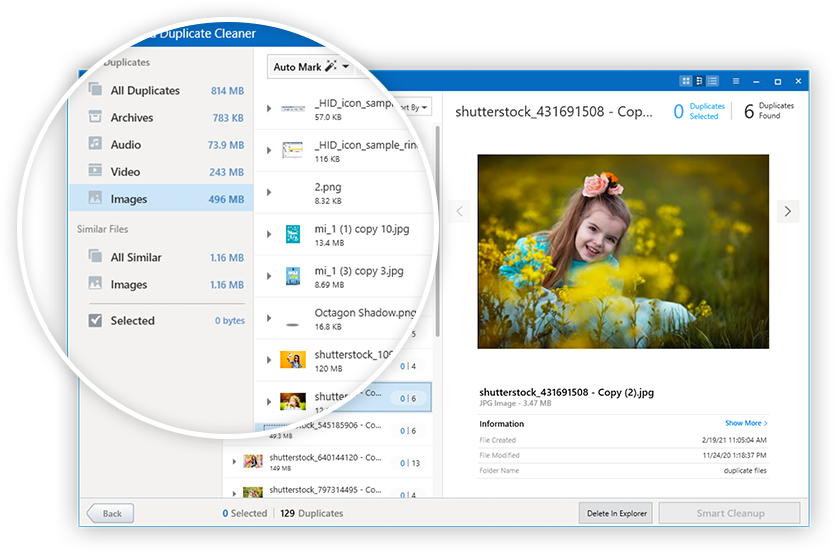
Task: Expand the _HID_icon_sample_rin 116 KB group
Action: [269, 150]
